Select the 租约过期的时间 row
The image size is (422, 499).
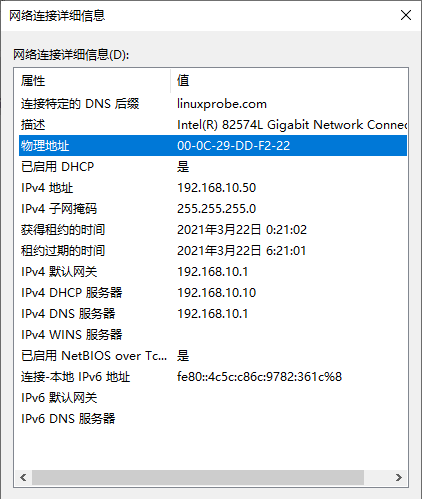click(x=213, y=250)
